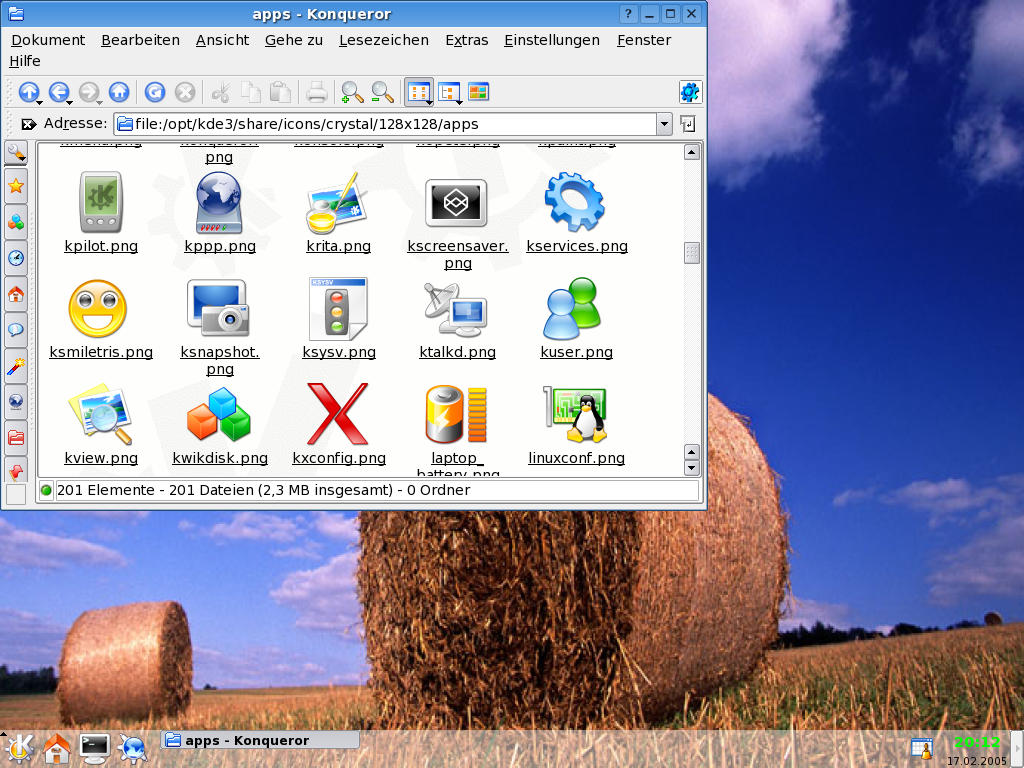
Task: Show the colored cubes sidebar tab
Action: coord(16,223)
